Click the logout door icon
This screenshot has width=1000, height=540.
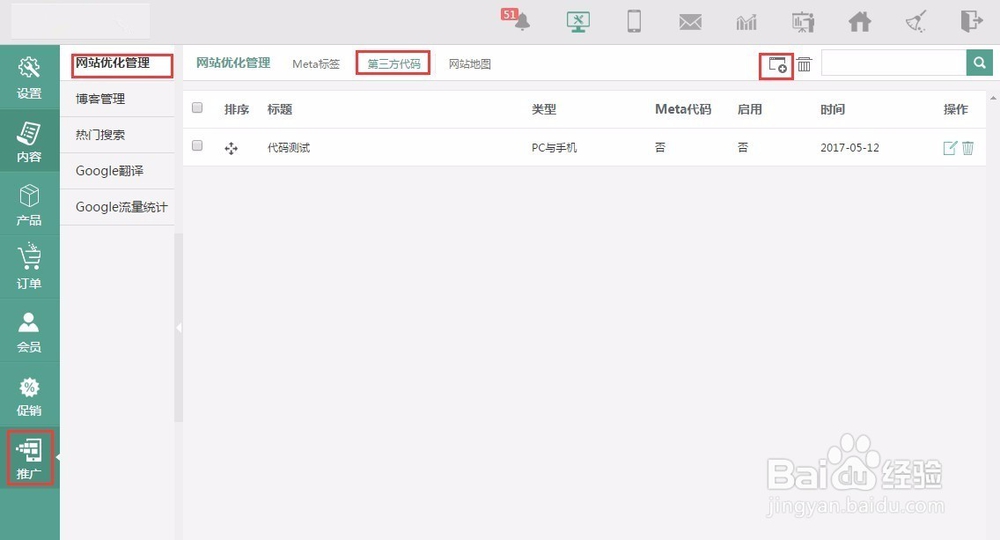tap(971, 21)
